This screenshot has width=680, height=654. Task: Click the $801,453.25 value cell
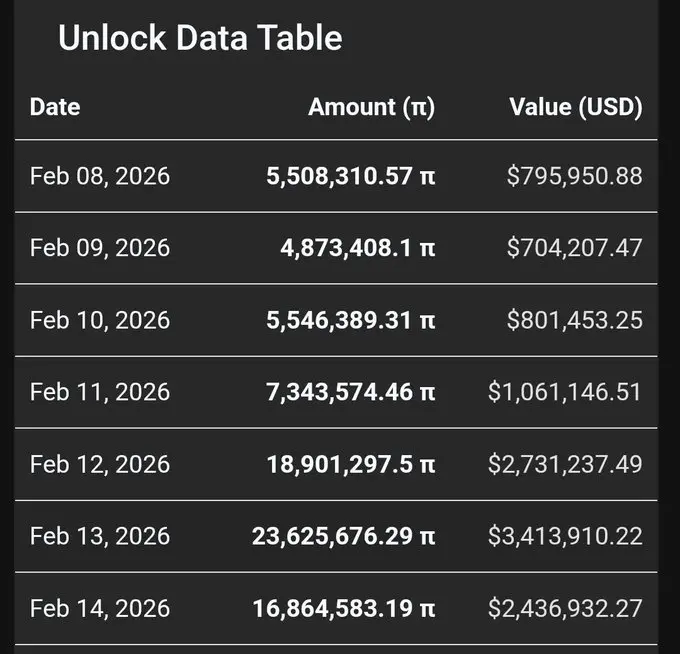(x=574, y=320)
